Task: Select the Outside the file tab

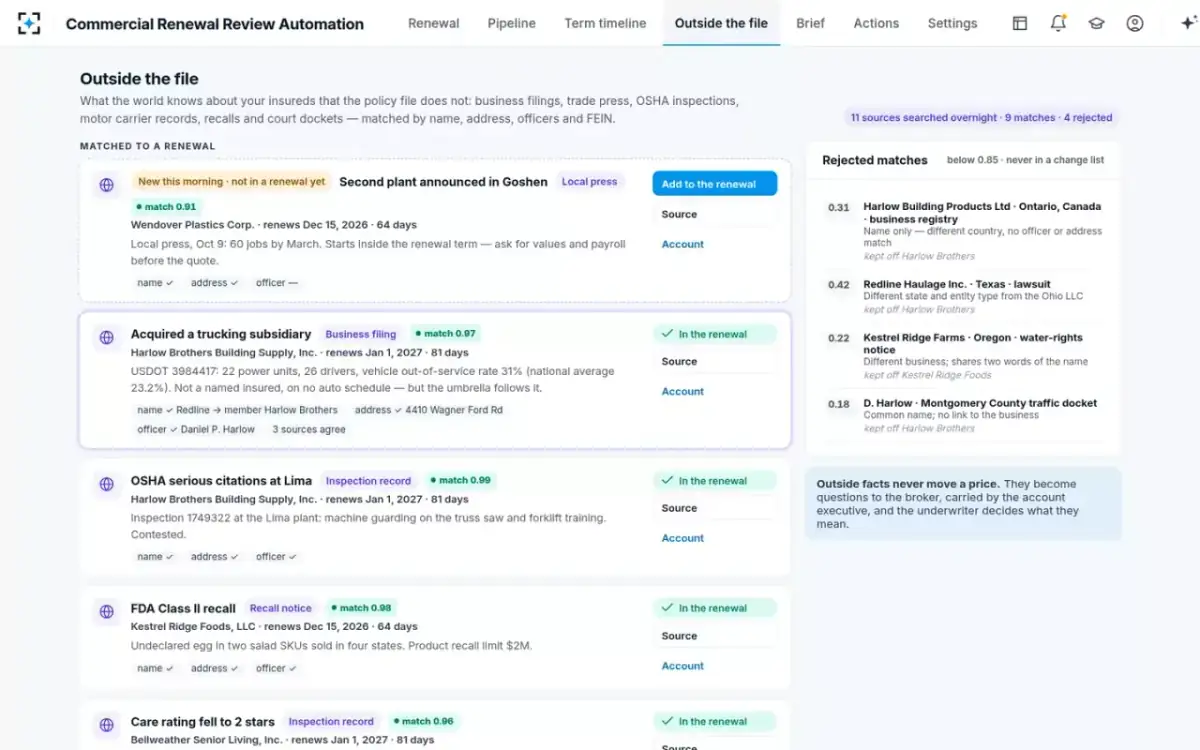Action: [721, 23]
